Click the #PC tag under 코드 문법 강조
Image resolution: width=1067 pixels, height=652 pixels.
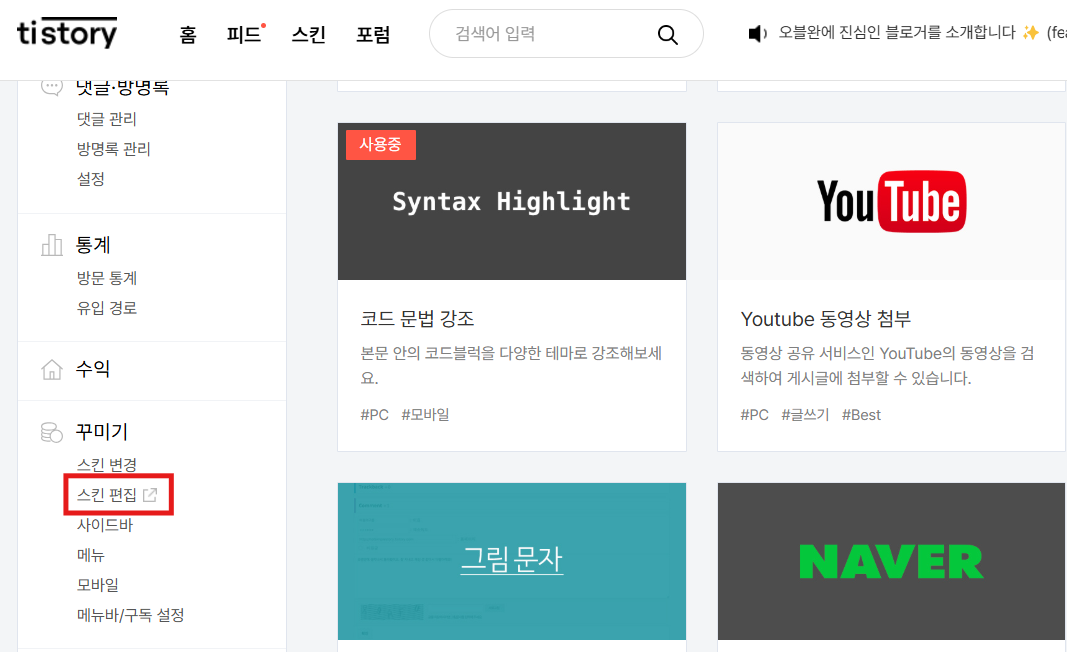374,414
